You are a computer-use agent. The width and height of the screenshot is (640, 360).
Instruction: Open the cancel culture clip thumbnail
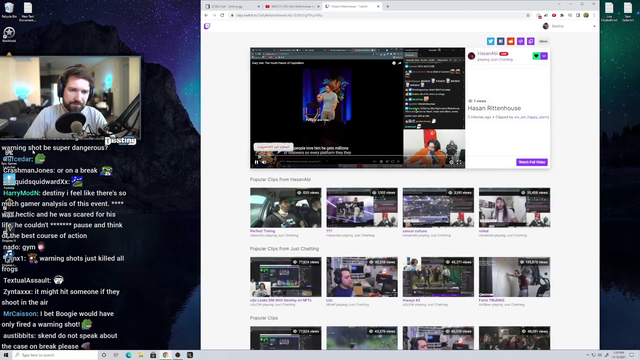pyautogui.click(x=438, y=207)
